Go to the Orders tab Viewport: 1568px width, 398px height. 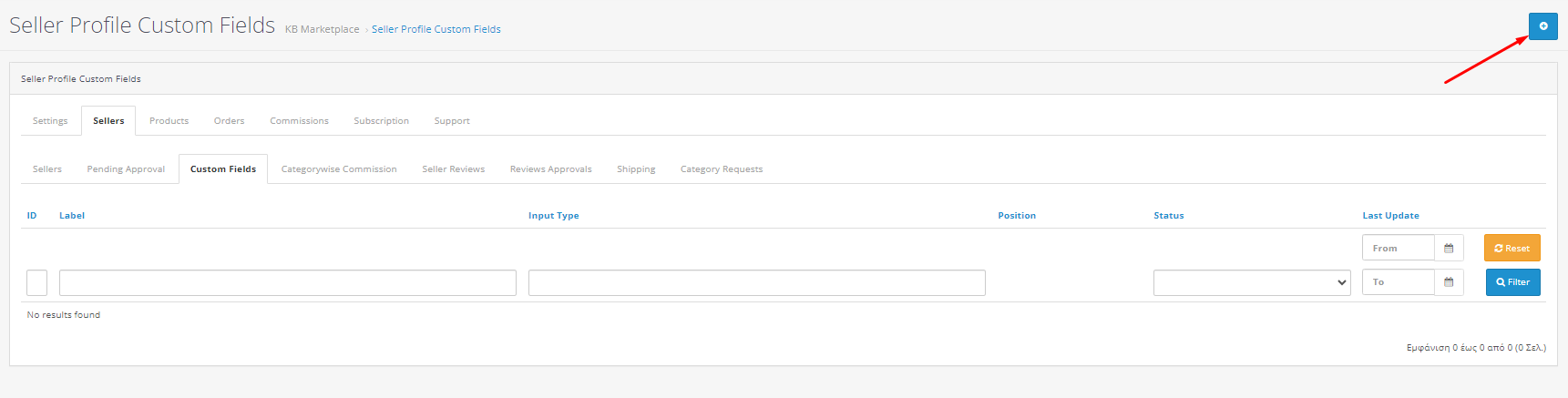229,121
